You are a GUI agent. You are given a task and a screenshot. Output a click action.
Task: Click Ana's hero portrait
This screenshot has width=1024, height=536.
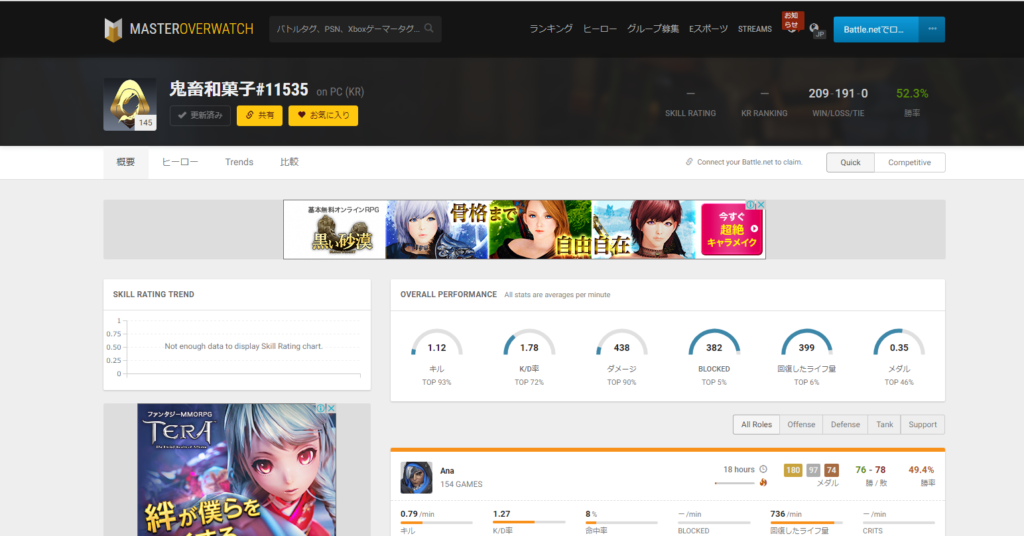(416, 477)
